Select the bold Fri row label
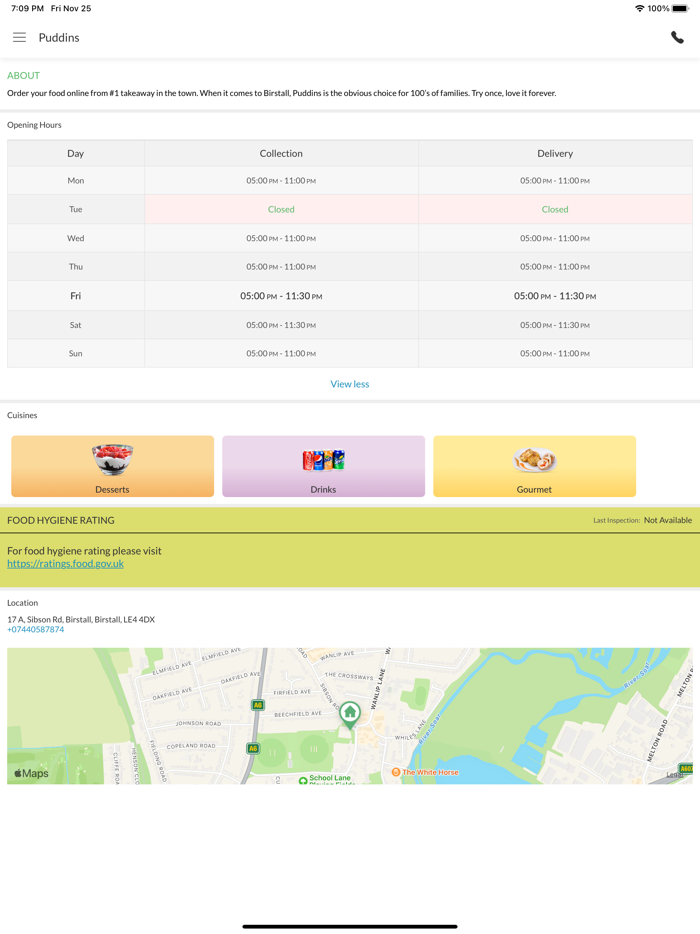The height and width of the screenshot is (934, 700). pyautogui.click(x=76, y=296)
